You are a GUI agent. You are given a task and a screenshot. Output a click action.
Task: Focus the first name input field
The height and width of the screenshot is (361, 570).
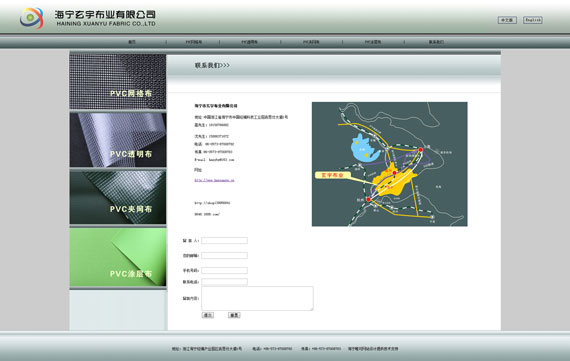click(225, 240)
